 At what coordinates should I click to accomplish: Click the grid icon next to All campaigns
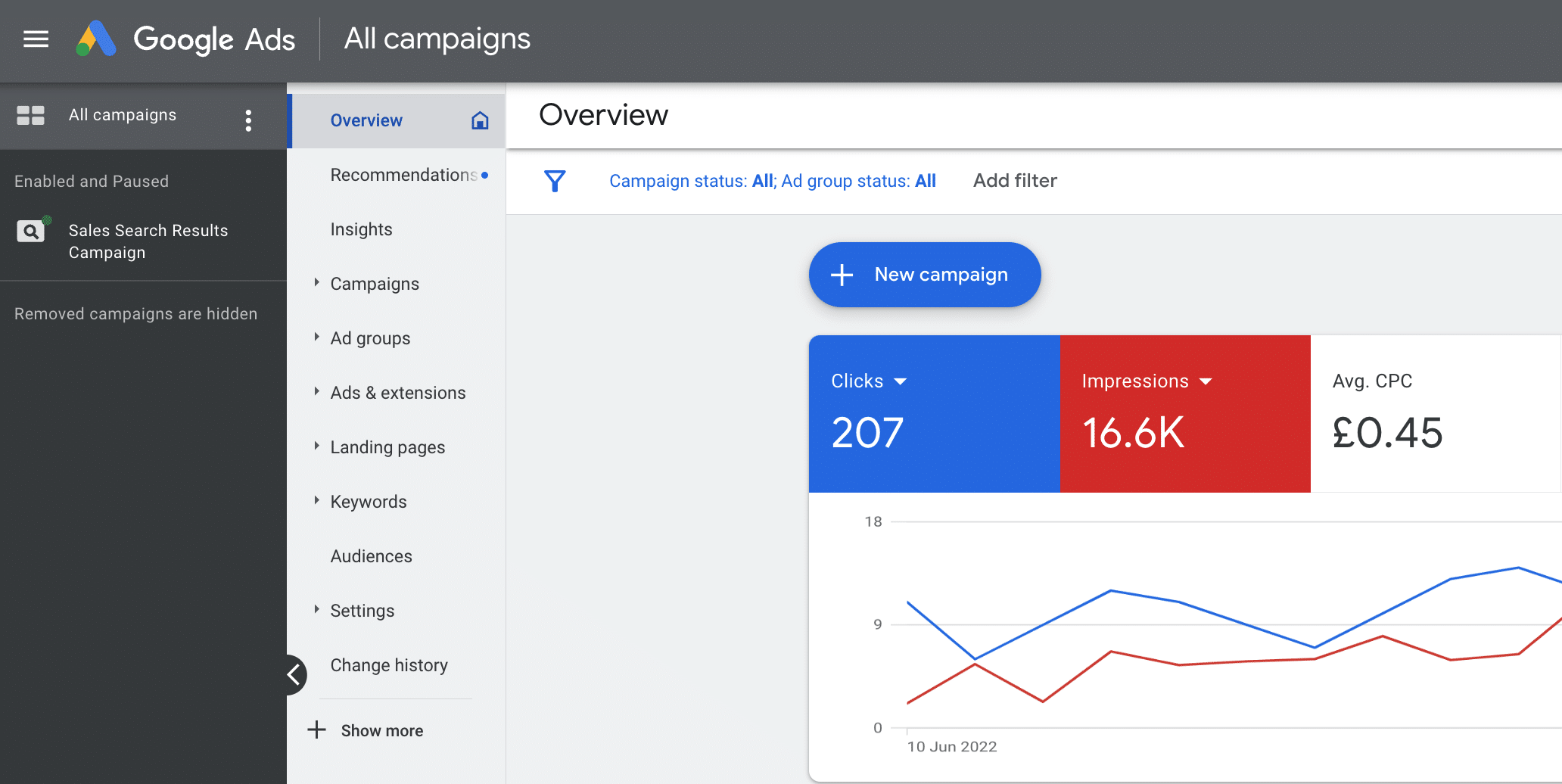click(x=31, y=116)
